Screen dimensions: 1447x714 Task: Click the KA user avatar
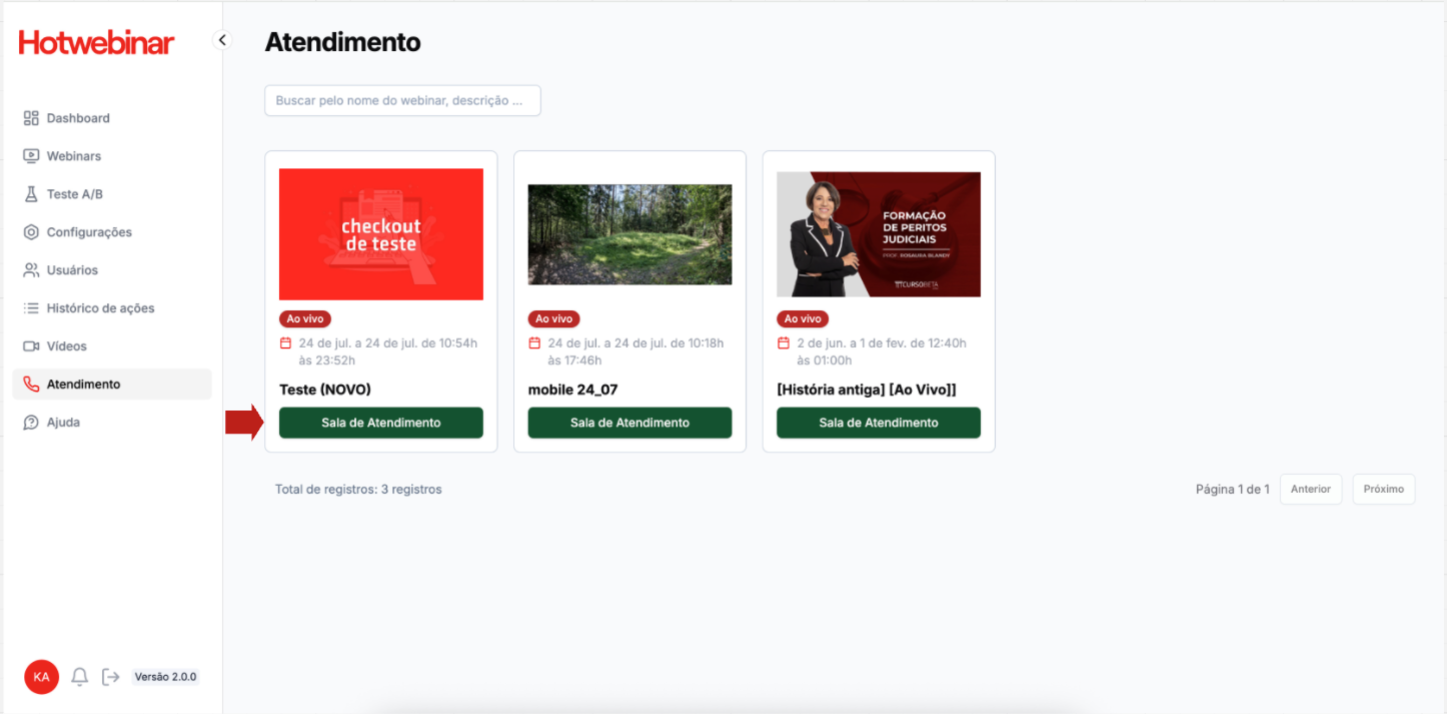coord(41,677)
